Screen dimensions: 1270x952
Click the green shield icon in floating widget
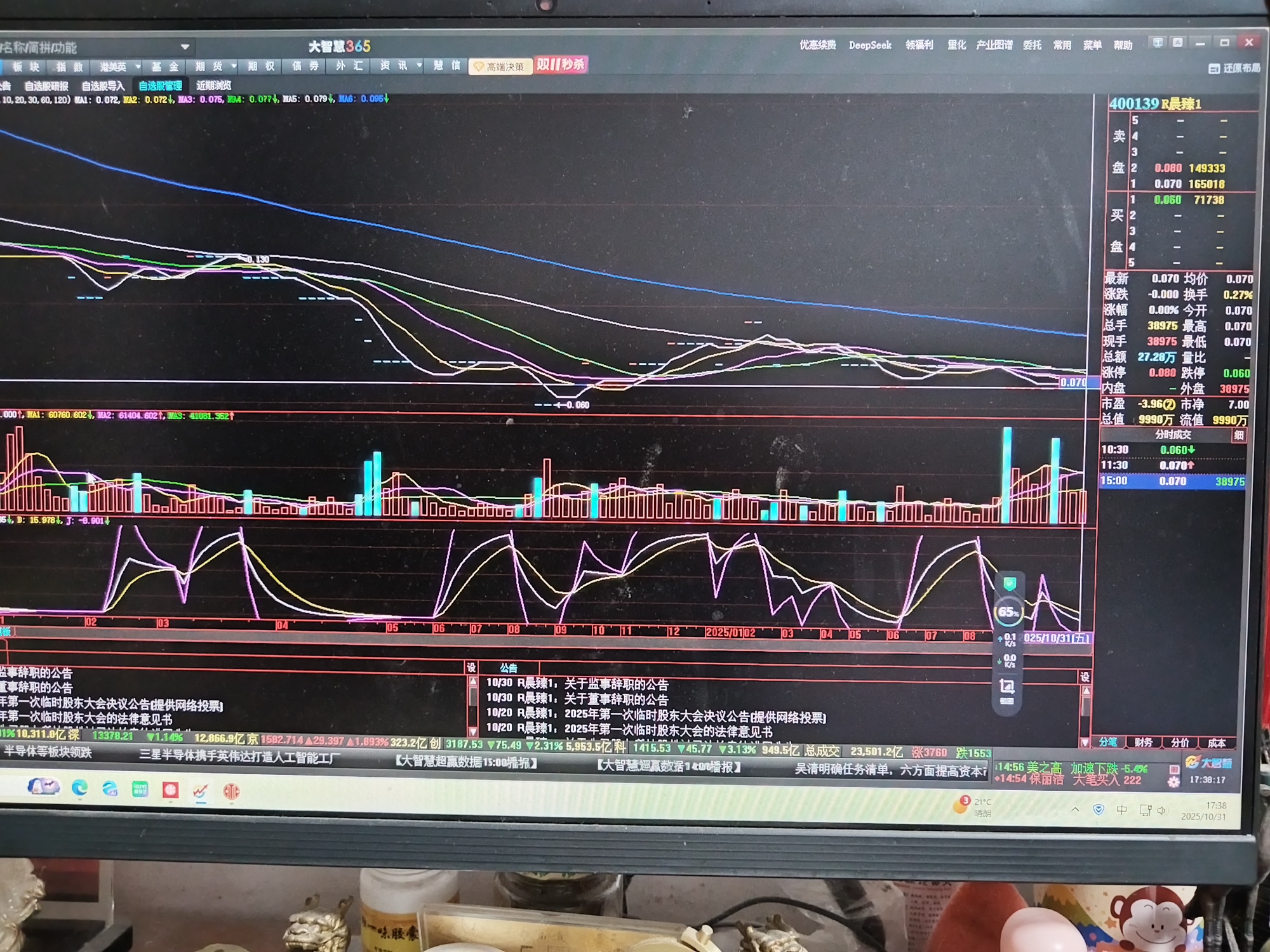click(1009, 583)
